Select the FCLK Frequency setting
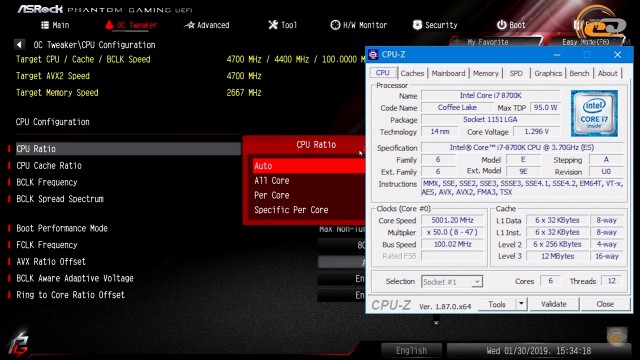The width and height of the screenshot is (640, 360). click(x=47, y=245)
